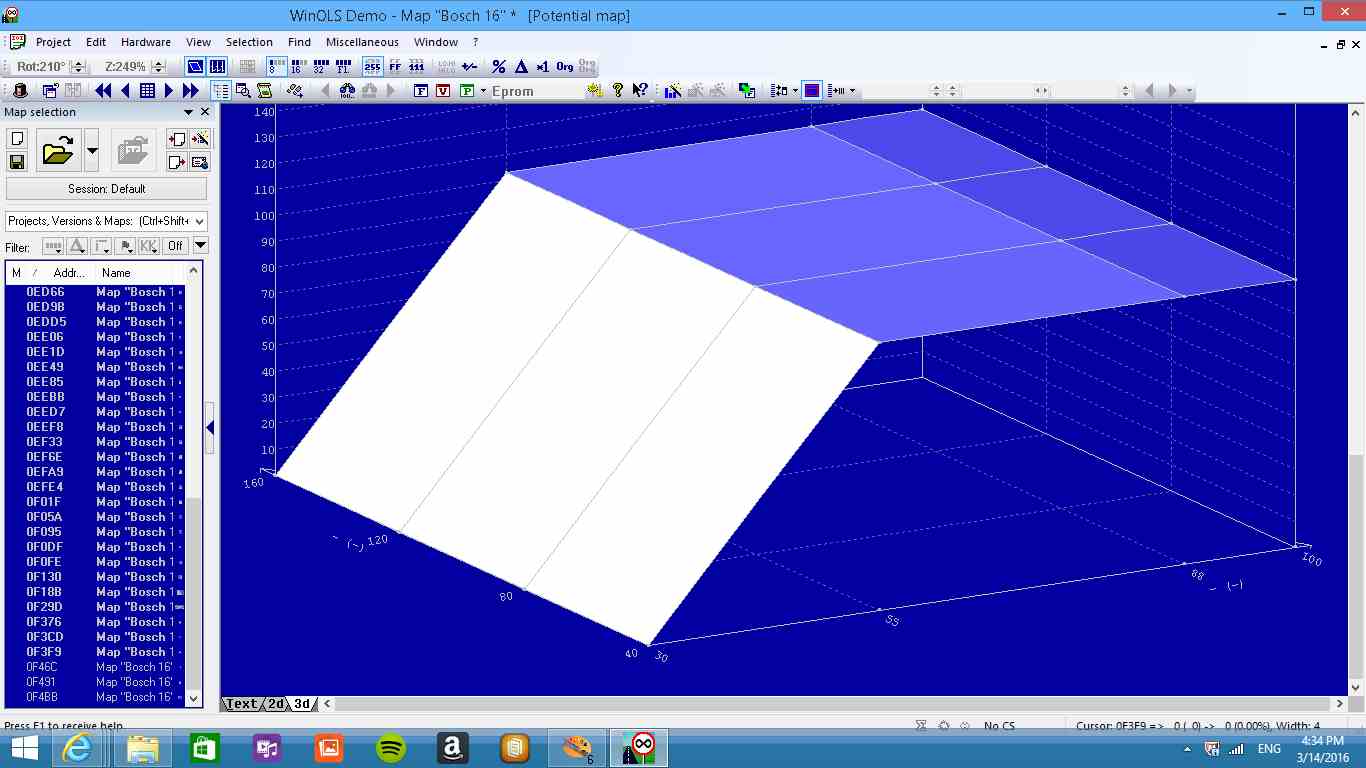This screenshot has width=1366, height=768.
Task: Open the open-folder dropdown arrow
Action: [x=91, y=152]
